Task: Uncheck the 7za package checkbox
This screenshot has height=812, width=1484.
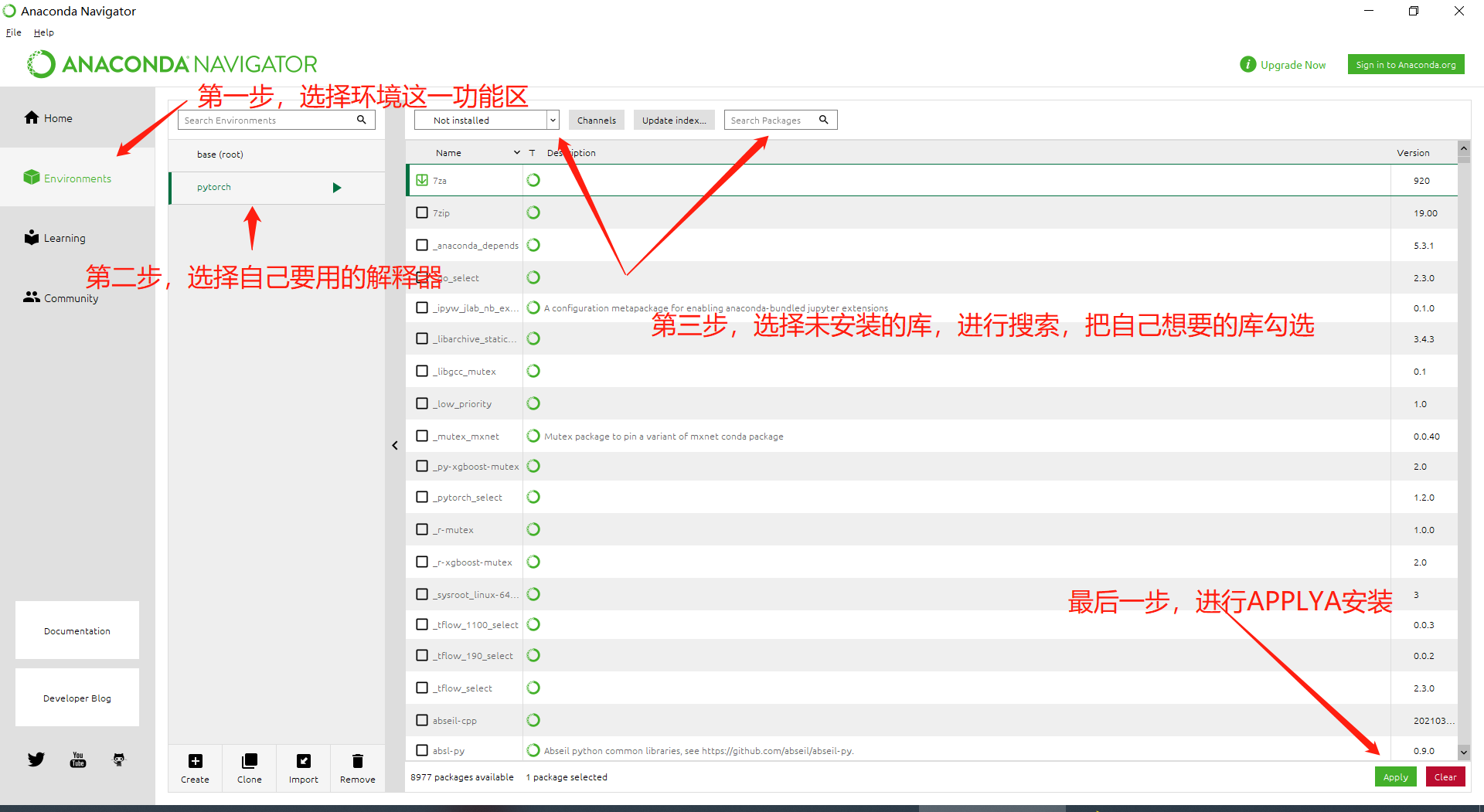Action: pyautogui.click(x=422, y=180)
